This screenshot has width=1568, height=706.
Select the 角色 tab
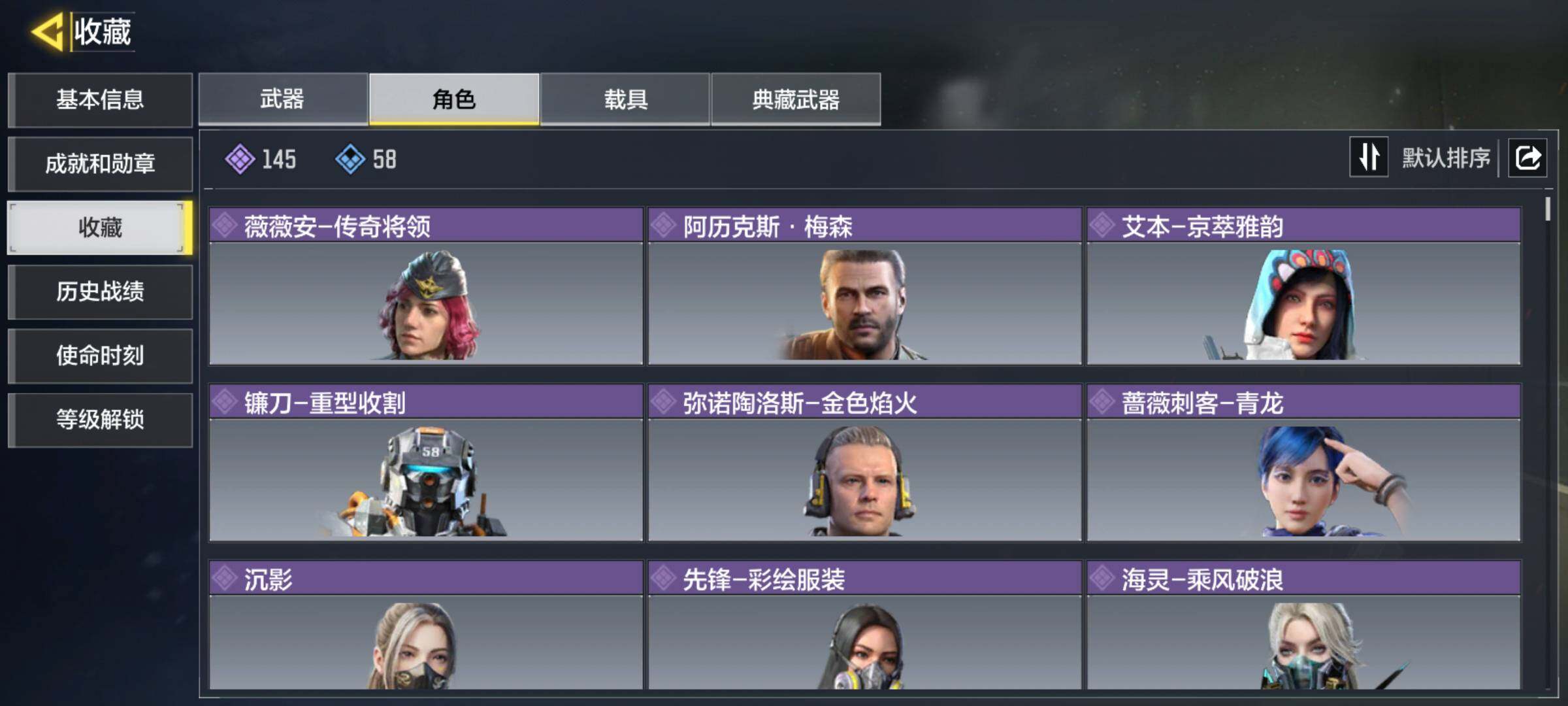tap(454, 99)
